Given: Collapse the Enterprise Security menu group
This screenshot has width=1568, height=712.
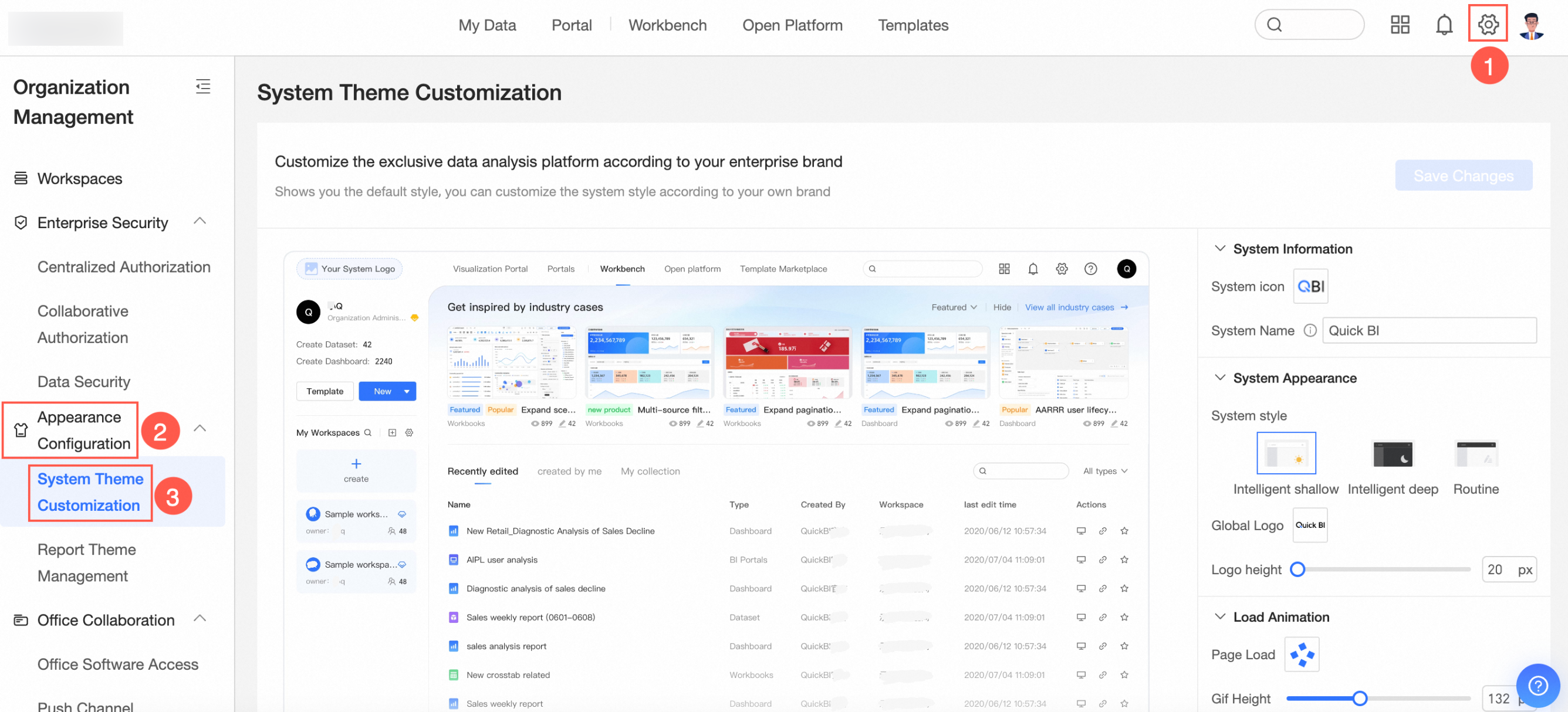Looking at the screenshot, I should 200,222.
